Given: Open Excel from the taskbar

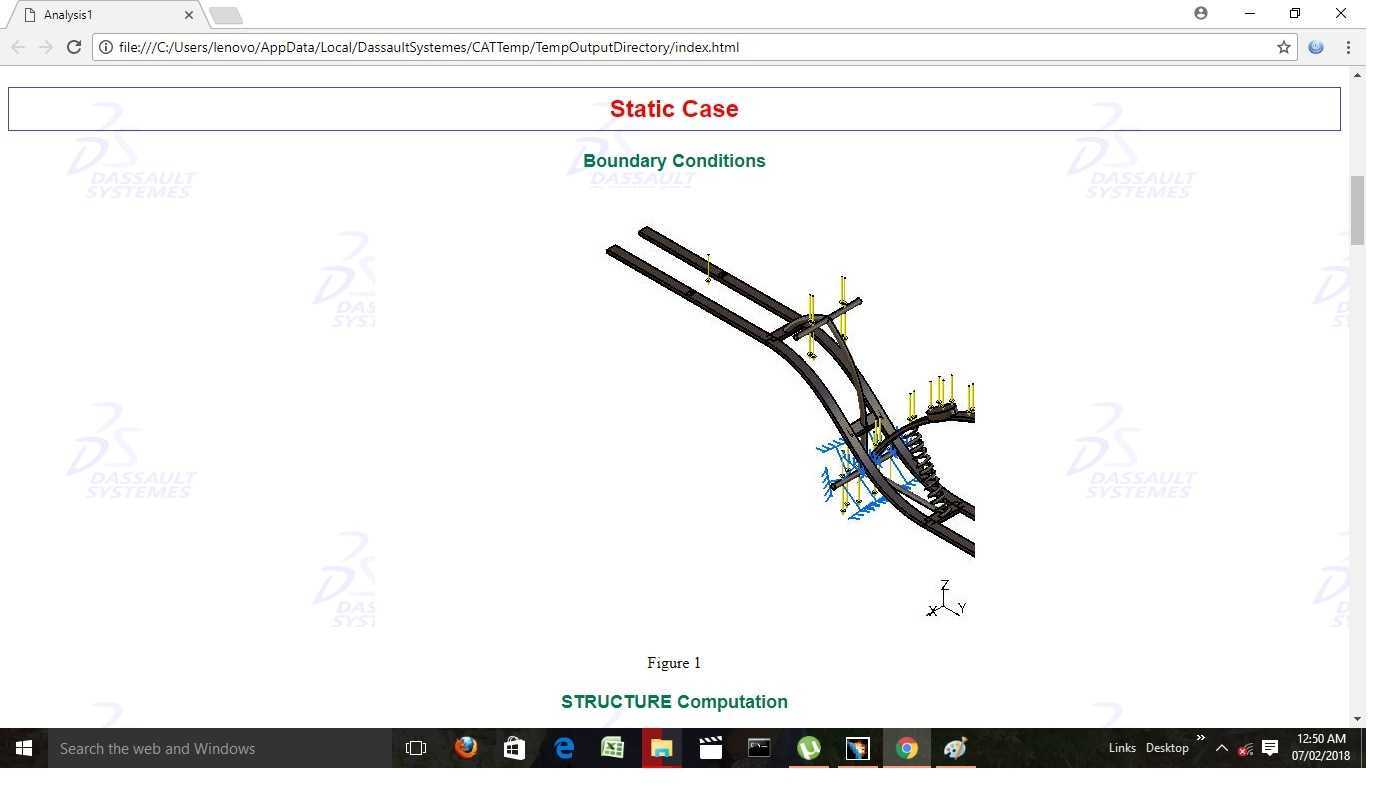Looking at the screenshot, I should 612,748.
